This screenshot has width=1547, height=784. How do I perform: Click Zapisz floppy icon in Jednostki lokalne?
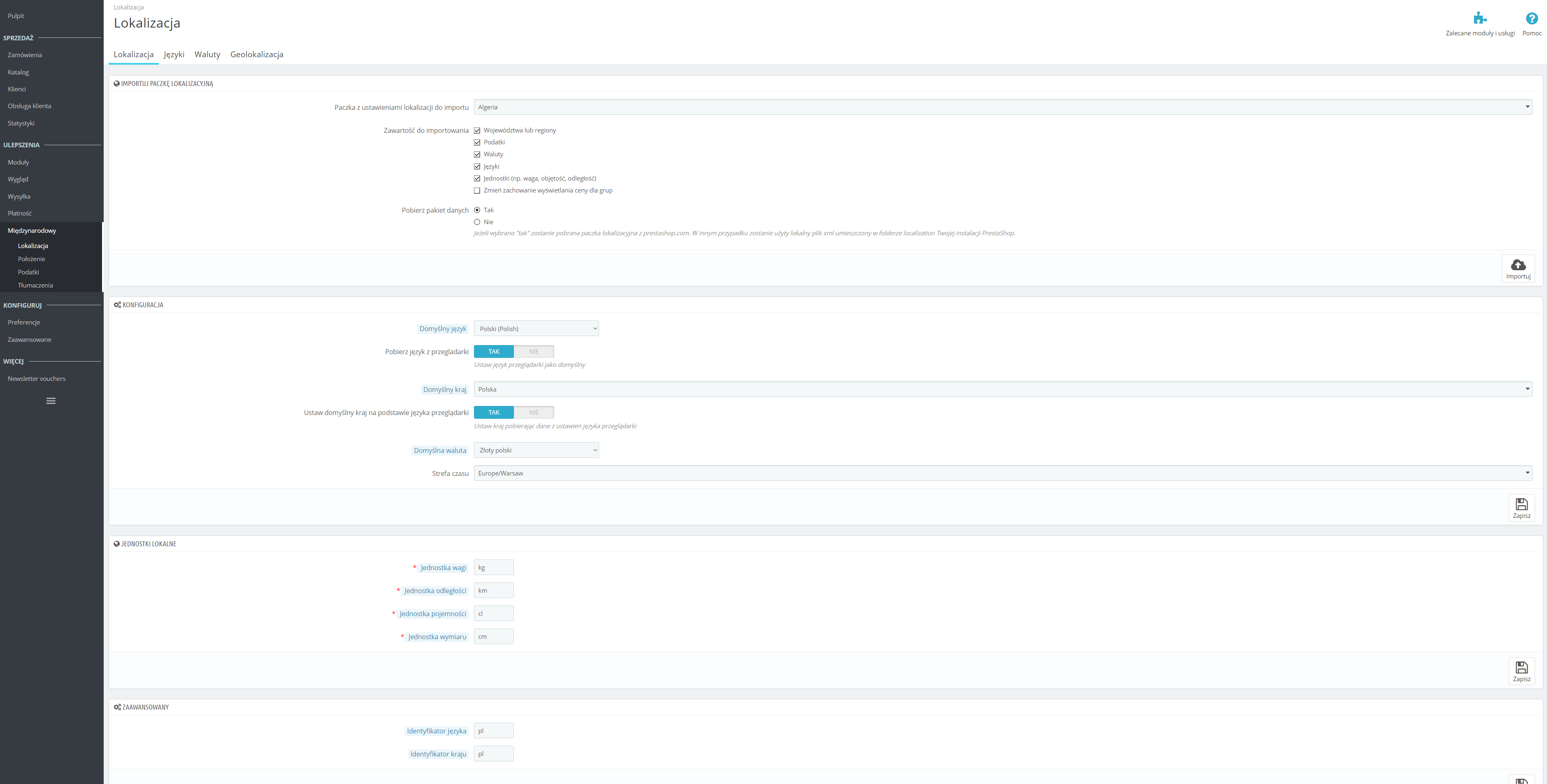coord(1521,668)
